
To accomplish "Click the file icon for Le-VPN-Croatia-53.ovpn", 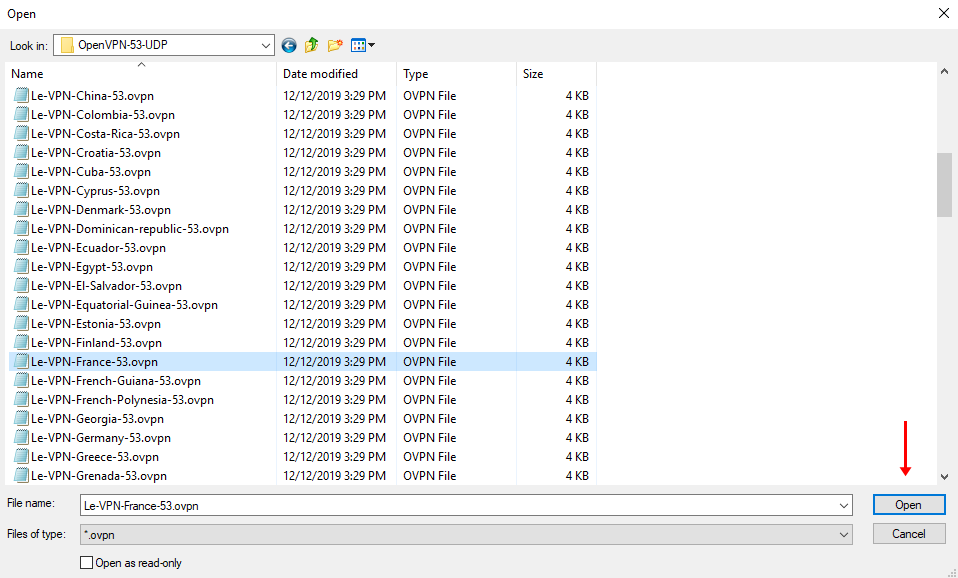I will pos(21,152).
